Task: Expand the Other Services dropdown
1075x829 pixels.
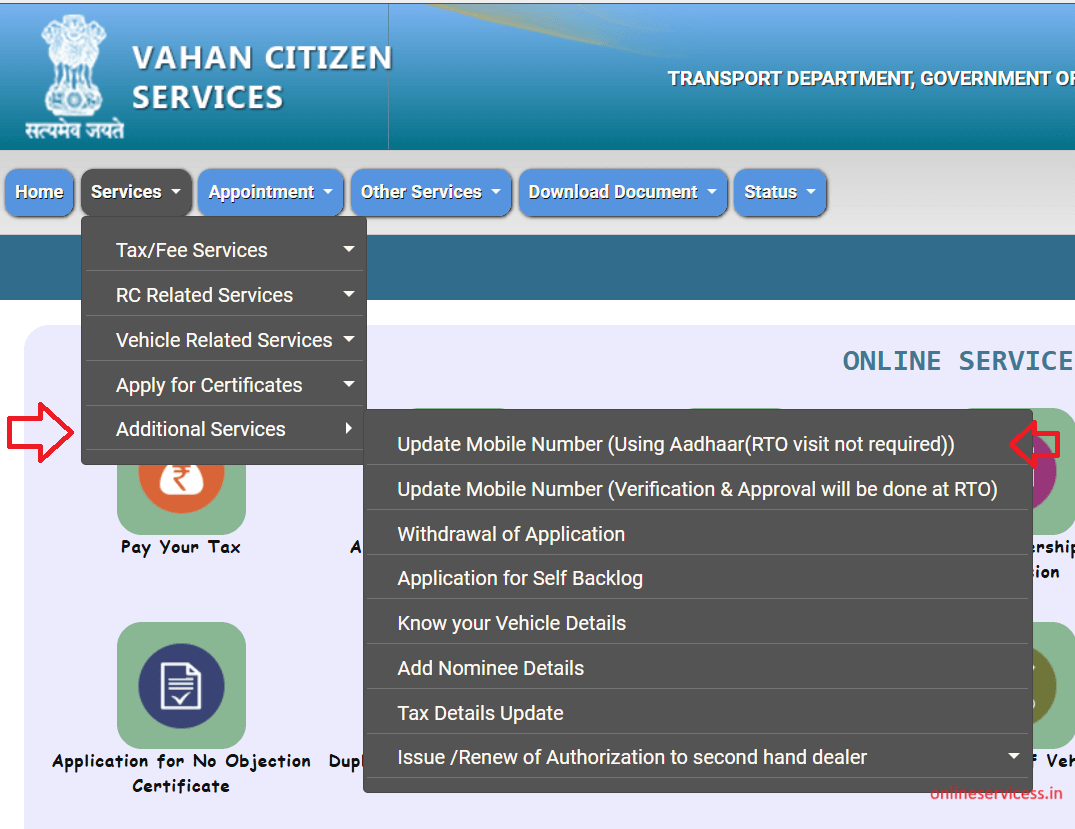Action: (431, 192)
